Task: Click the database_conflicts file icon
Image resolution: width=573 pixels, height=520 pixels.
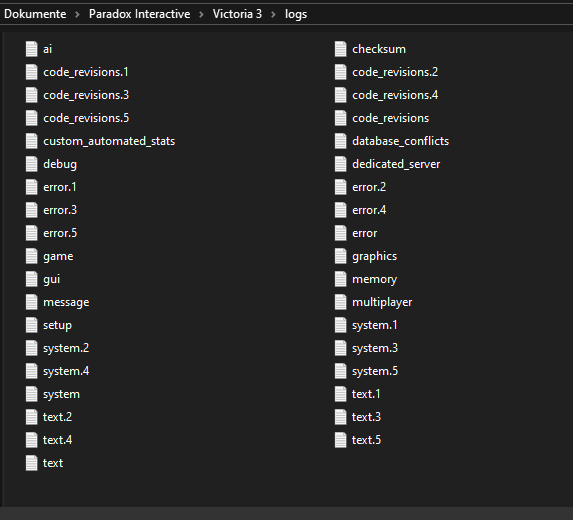Action: click(341, 141)
